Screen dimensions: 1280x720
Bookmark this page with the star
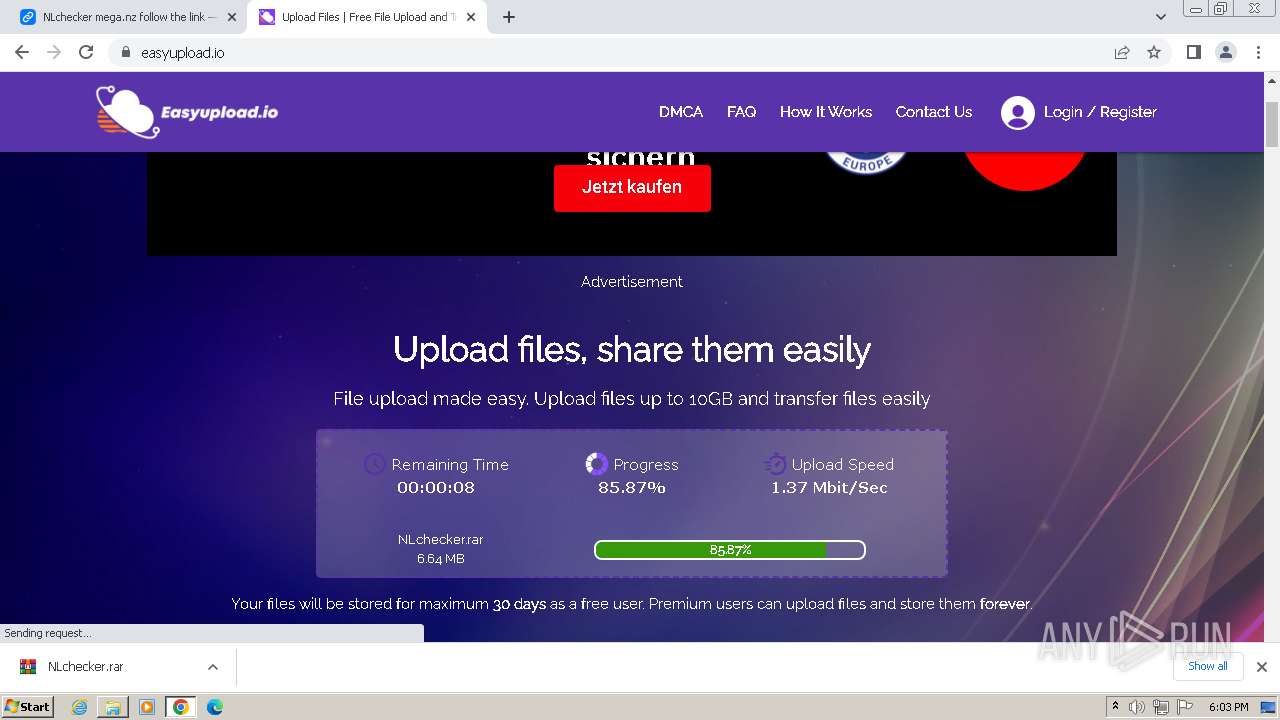1154,52
